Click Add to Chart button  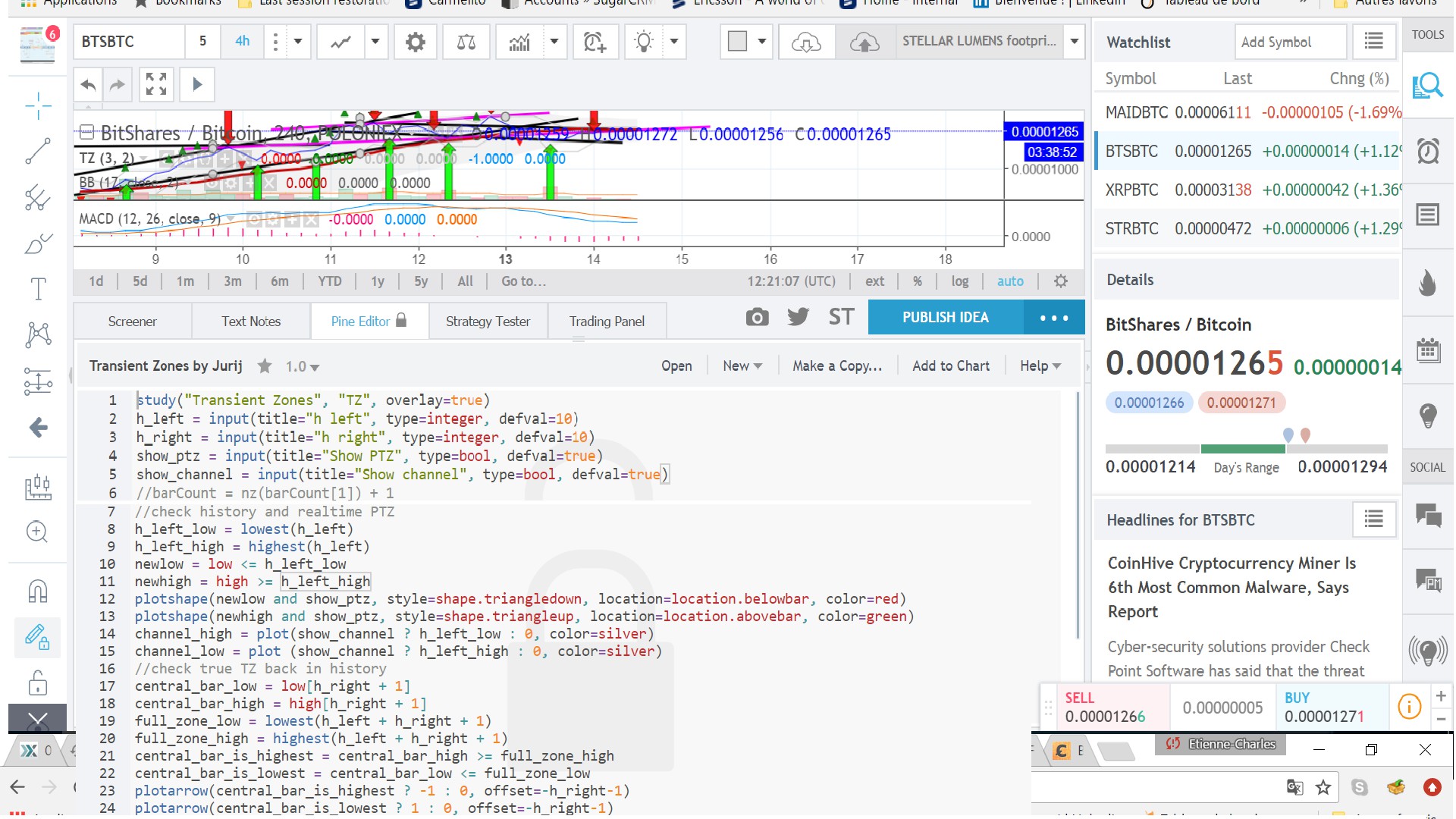pos(950,366)
